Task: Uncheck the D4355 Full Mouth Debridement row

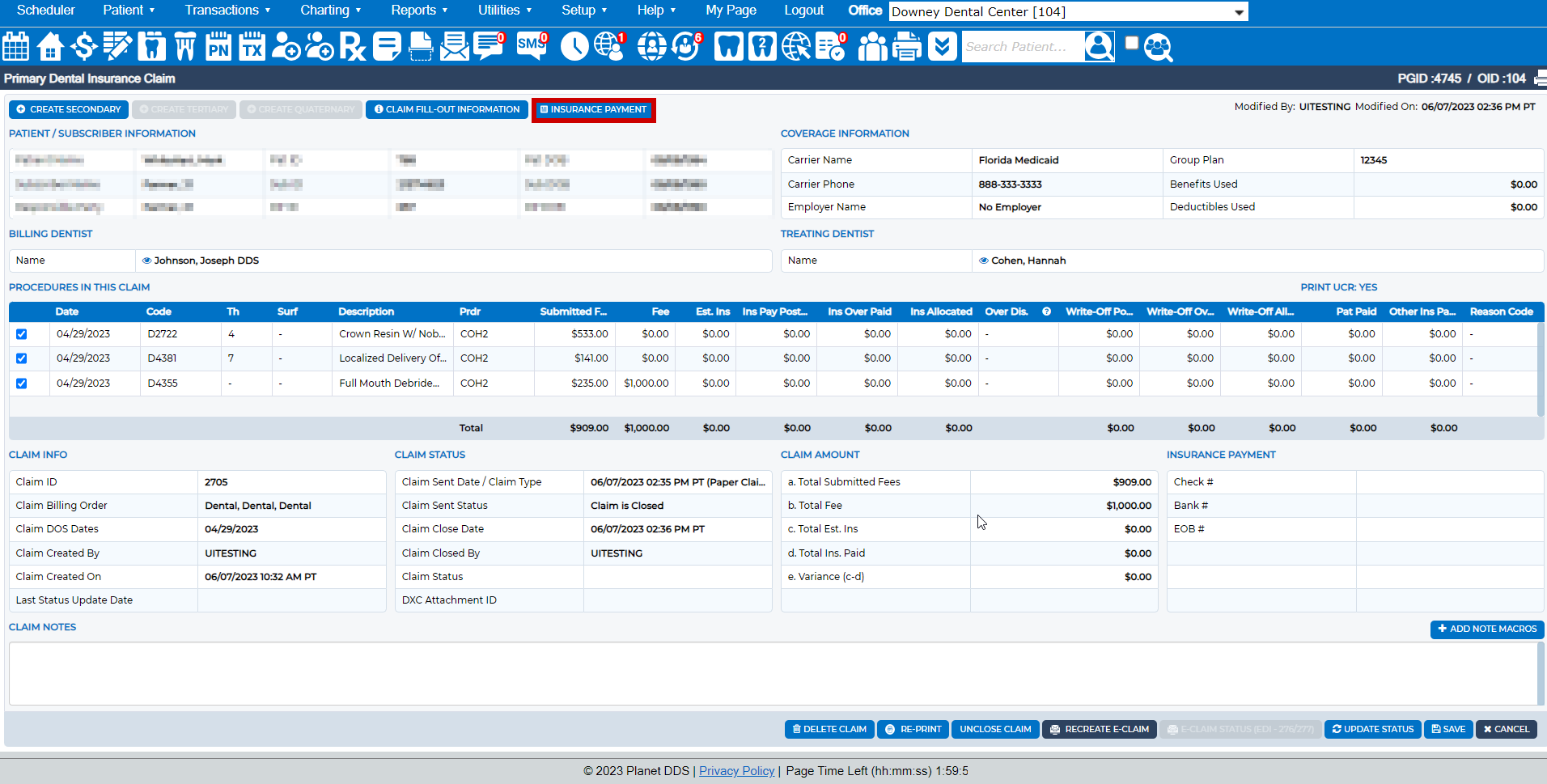Action: pos(21,383)
